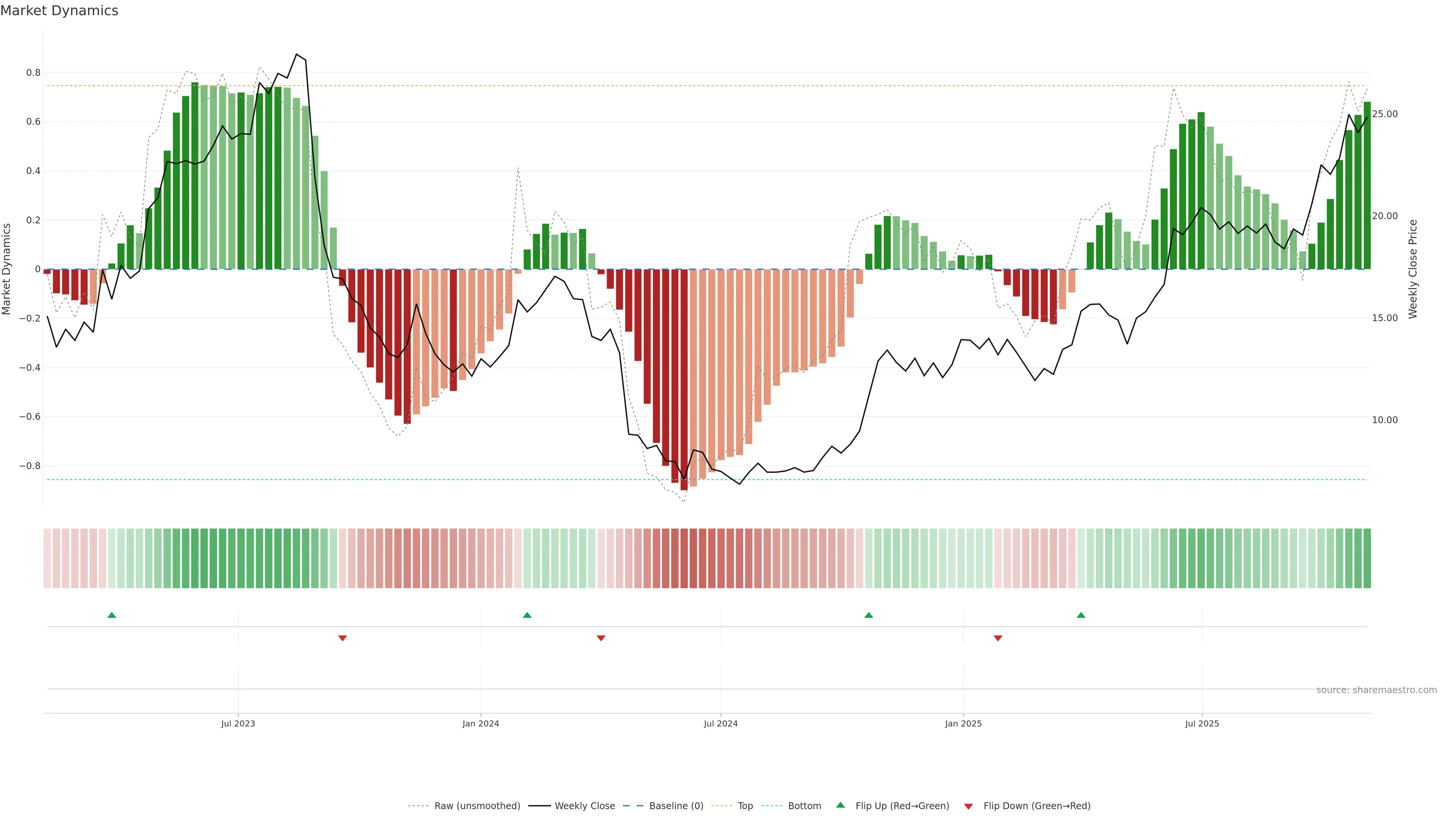Click the flip-up triangle just after Jan 2024
The width and height of the screenshot is (1456, 819).
coord(527,615)
